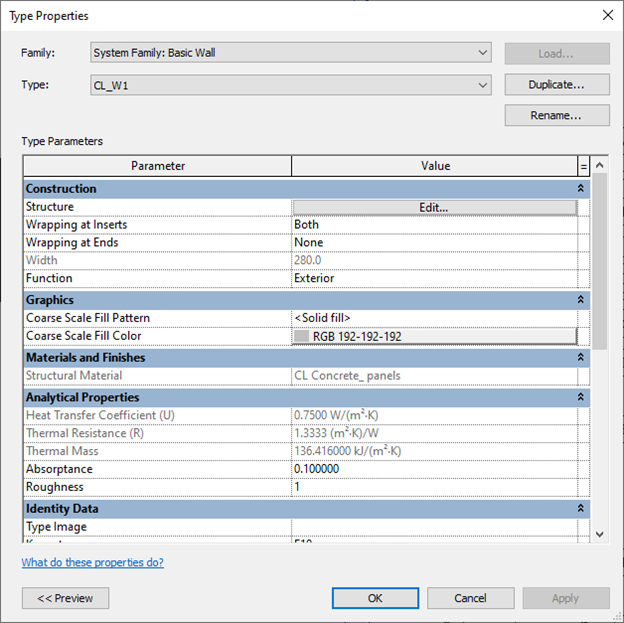
Task: Confirm with the OK button
Action: (375, 598)
